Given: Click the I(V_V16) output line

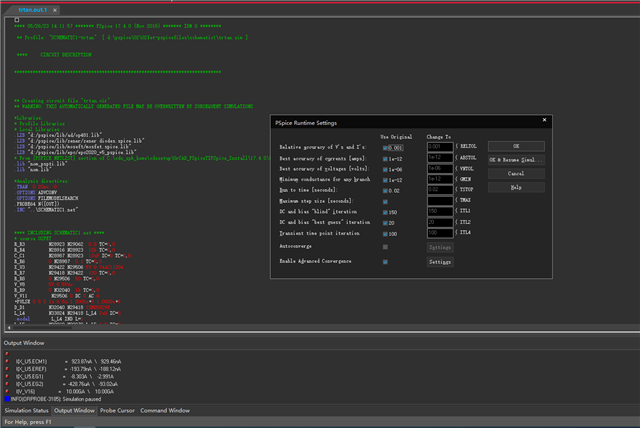Looking at the screenshot, I should (x=64, y=392).
